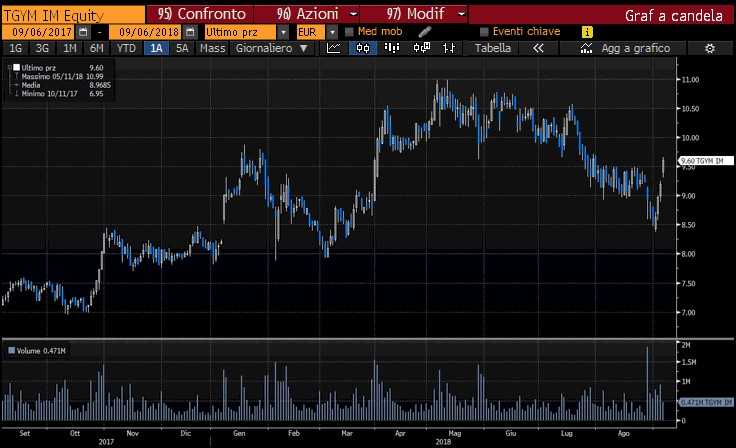Open the Ultimo prz field dropdown arrow
Image resolution: width=736 pixels, height=448 pixels.
click(283, 32)
